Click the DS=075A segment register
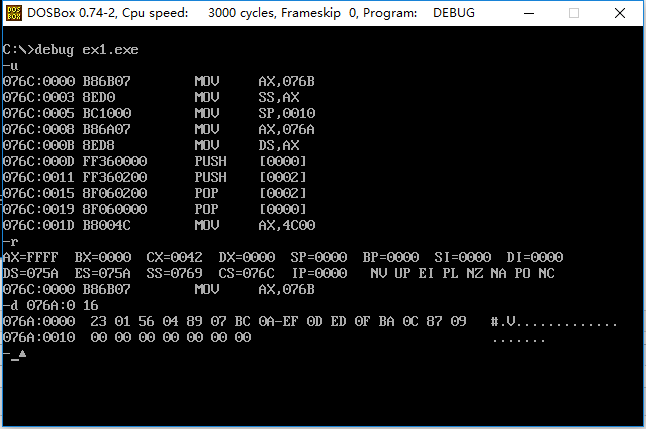The image size is (646, 429). click(30, 274)
